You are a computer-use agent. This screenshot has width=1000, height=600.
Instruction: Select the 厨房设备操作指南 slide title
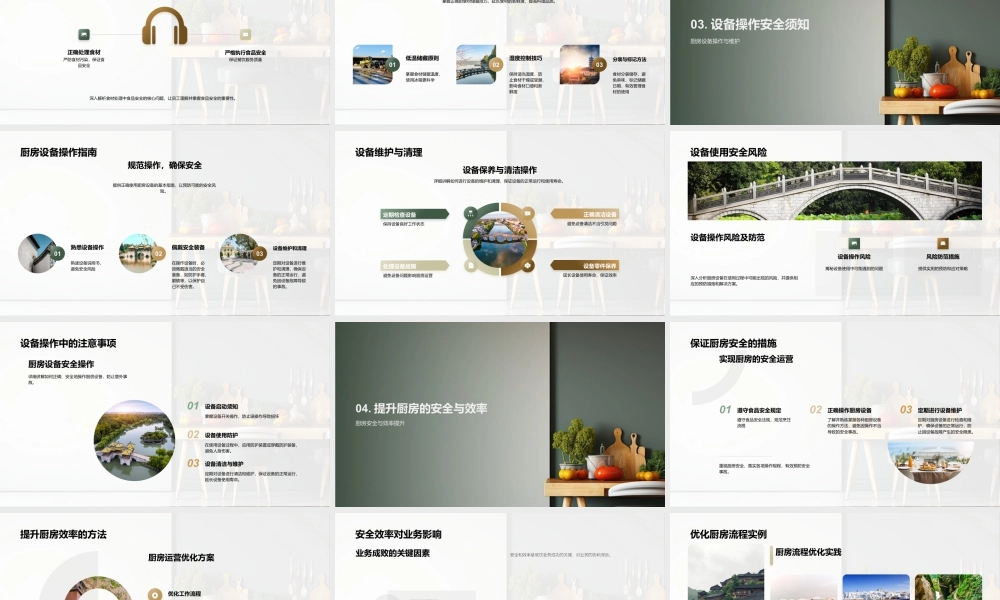click(x=59, y=152)
